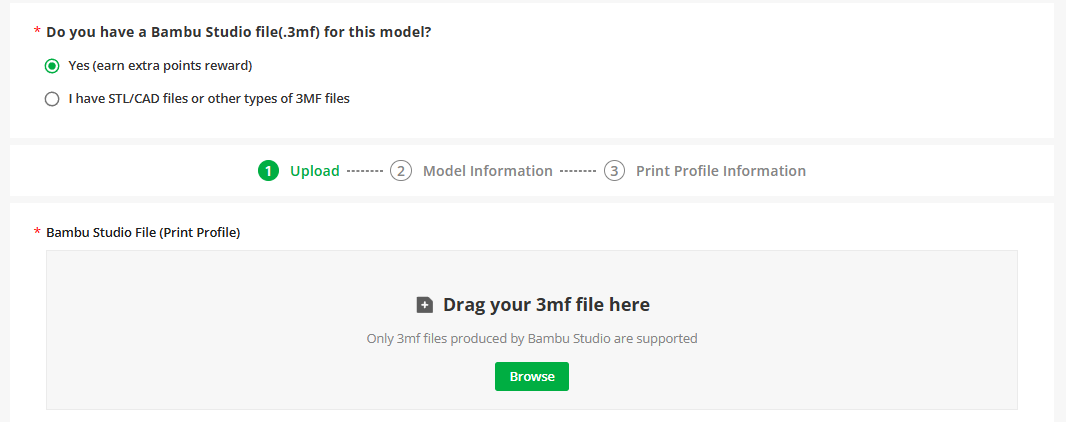Click the Bambu Studio file question heading

click(x=239, y=32)
